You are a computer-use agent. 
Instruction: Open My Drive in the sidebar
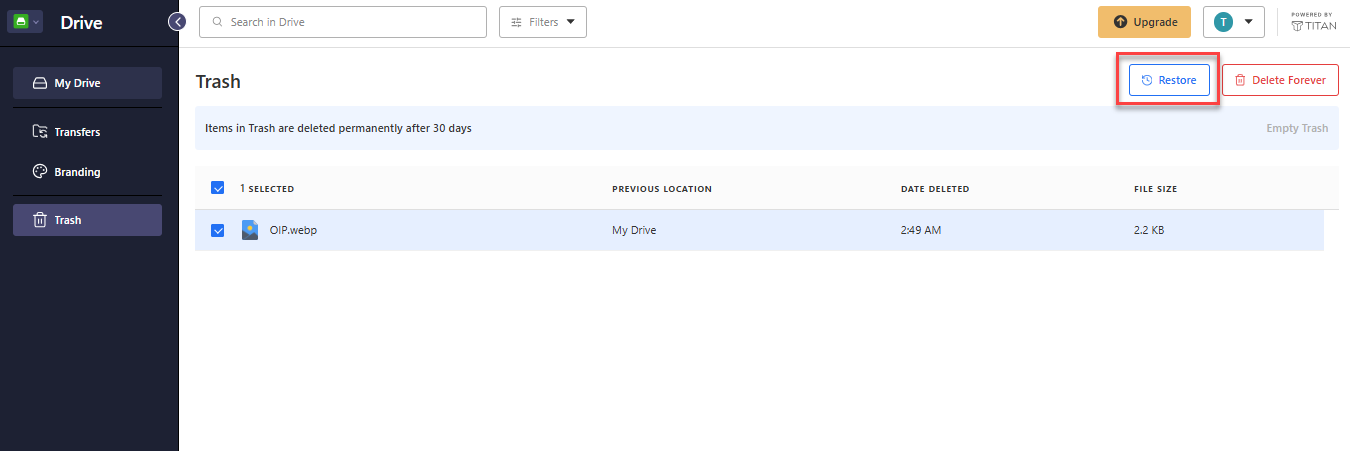pos(87,83)
